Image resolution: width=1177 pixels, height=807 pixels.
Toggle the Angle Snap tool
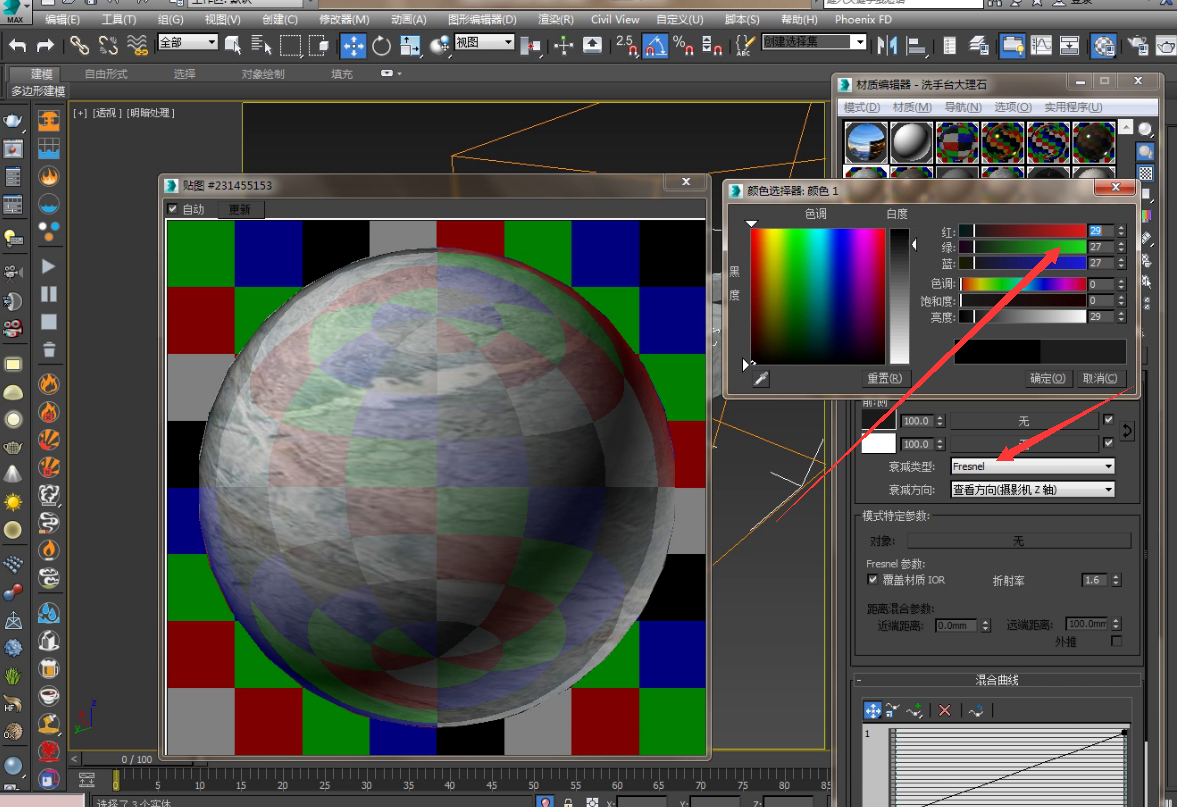coord(655,46)
